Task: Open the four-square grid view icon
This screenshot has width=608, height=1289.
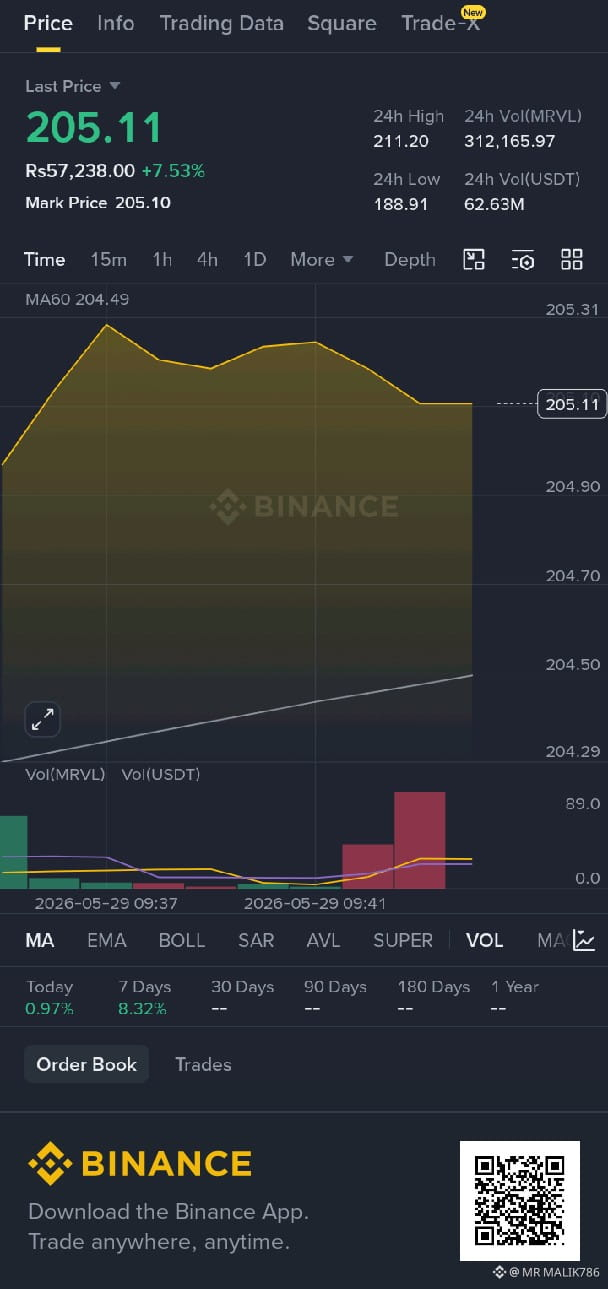Action: [572, 260]
